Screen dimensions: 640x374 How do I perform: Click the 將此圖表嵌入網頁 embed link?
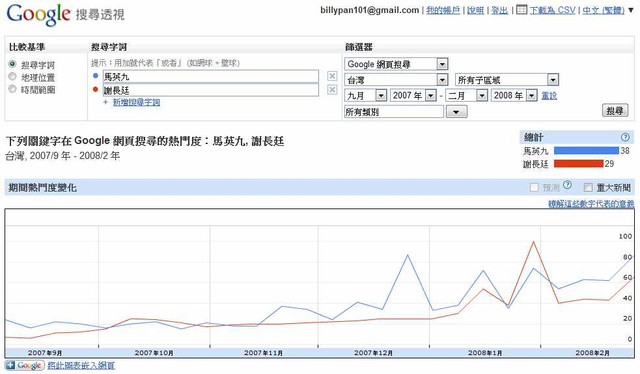point(81,365)
